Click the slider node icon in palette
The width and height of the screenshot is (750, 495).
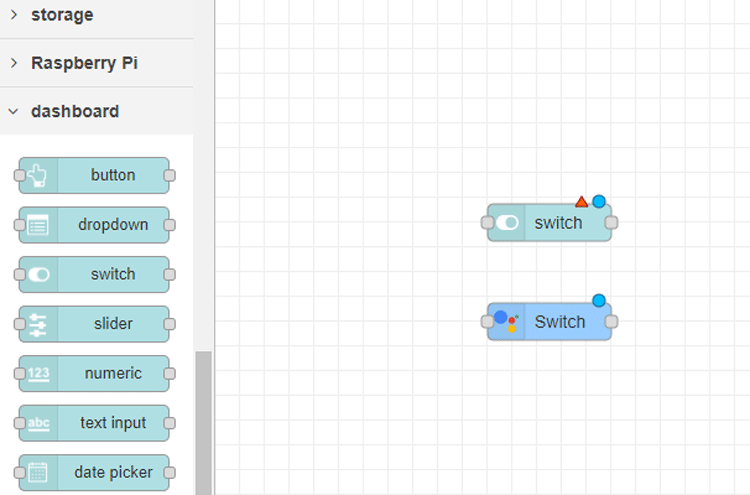(38, 324)
